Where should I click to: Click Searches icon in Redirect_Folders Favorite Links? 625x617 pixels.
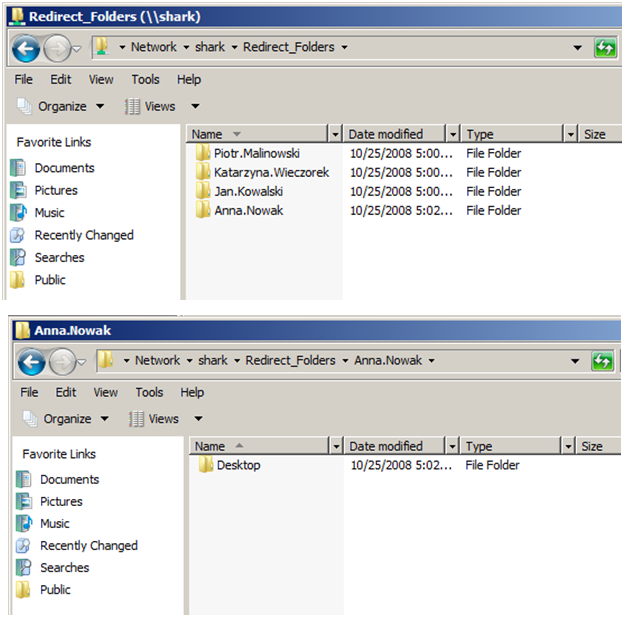[x=18, y=257]
